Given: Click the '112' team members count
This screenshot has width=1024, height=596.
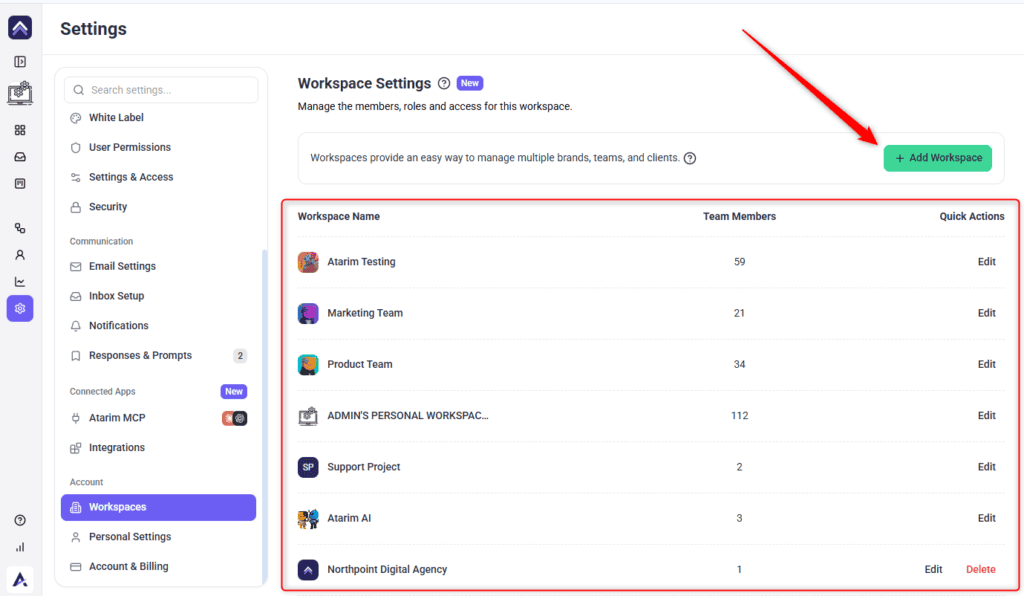Looking at the screenshot, I should coord(739,416).
